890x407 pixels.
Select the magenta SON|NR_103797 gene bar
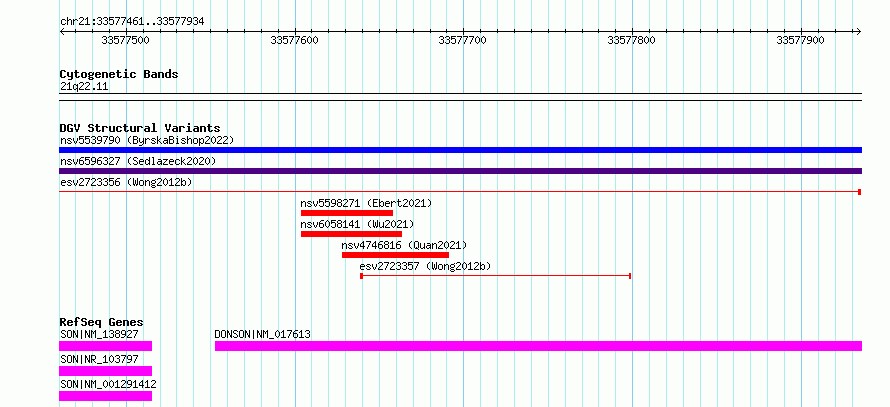[106, 371]
